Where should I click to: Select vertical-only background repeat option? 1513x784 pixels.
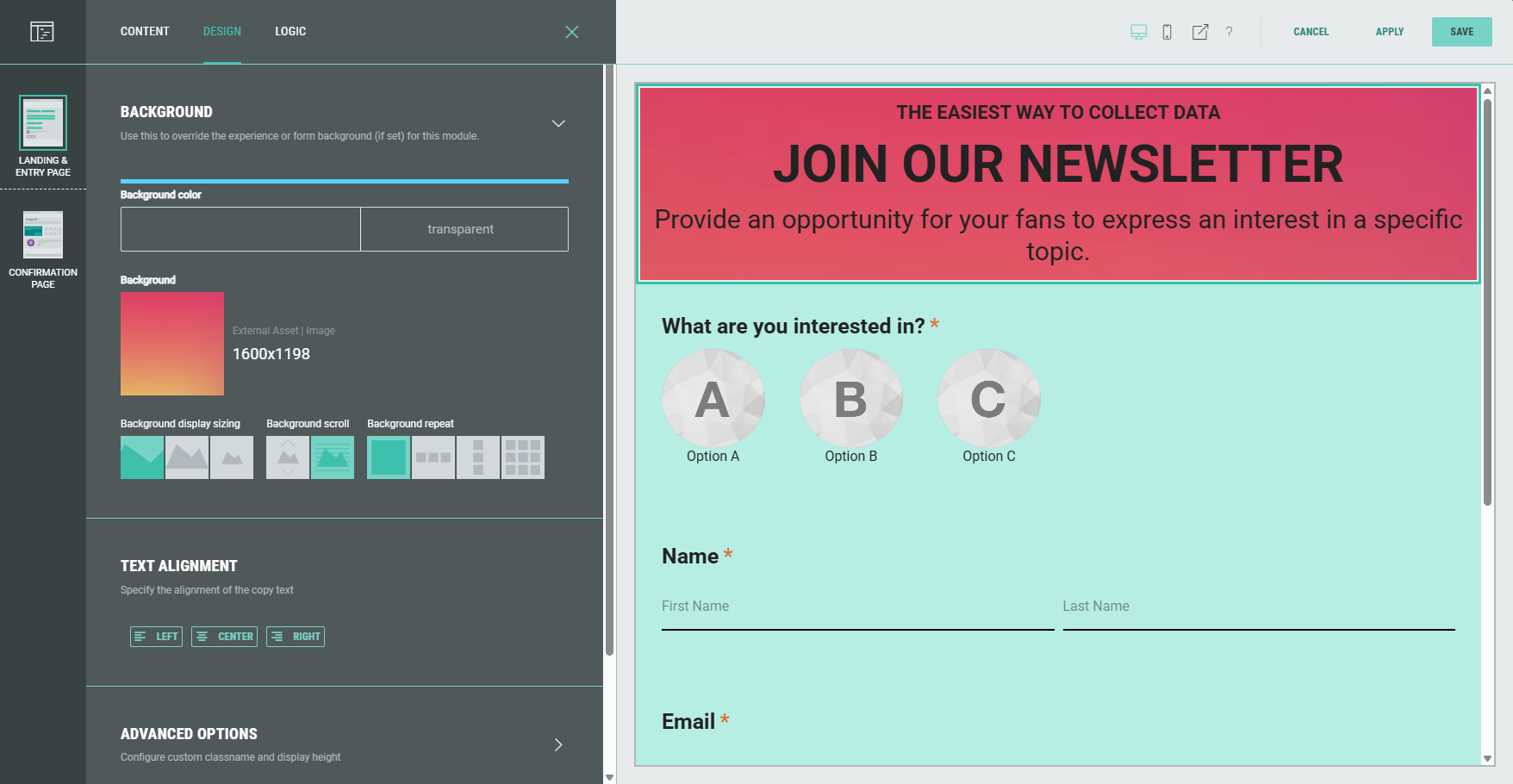(478, 457)
